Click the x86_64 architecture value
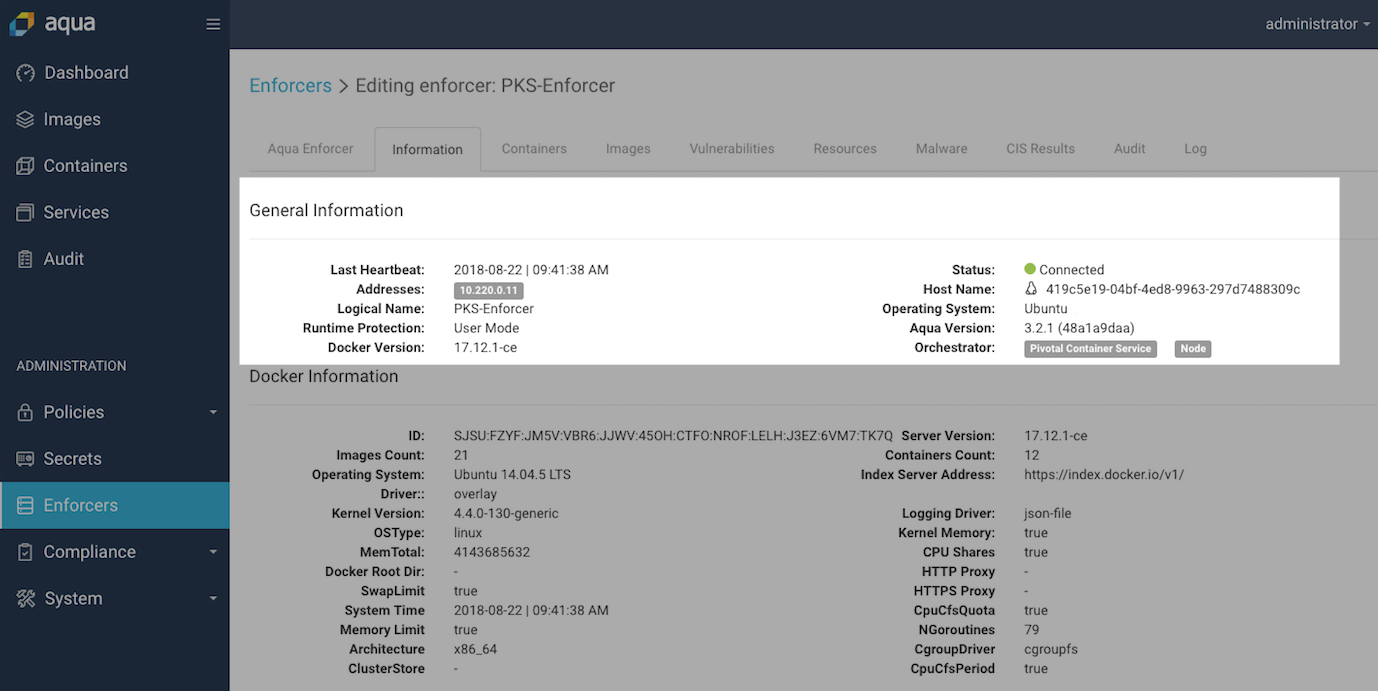 point(475,649)
